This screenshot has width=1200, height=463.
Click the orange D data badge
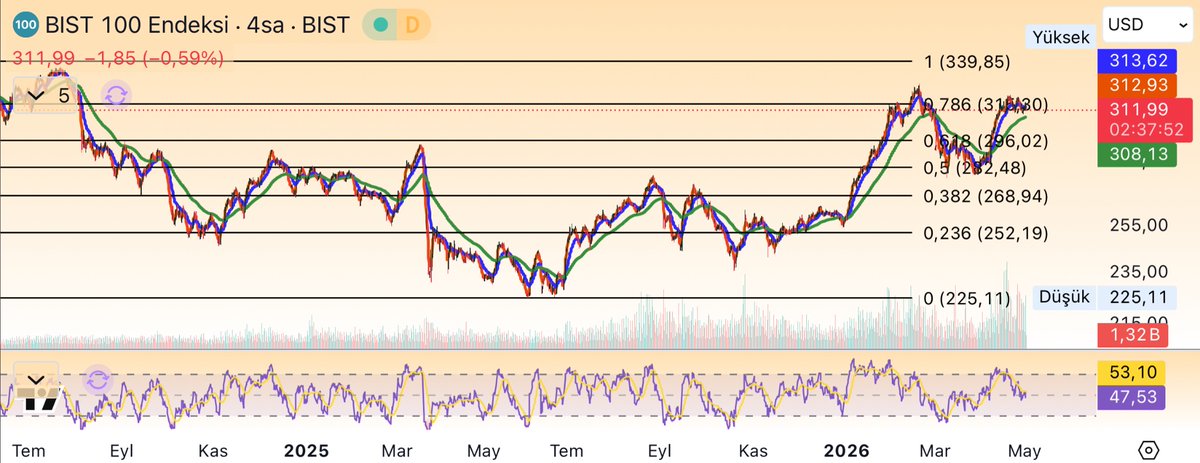[x=411, y=25]
